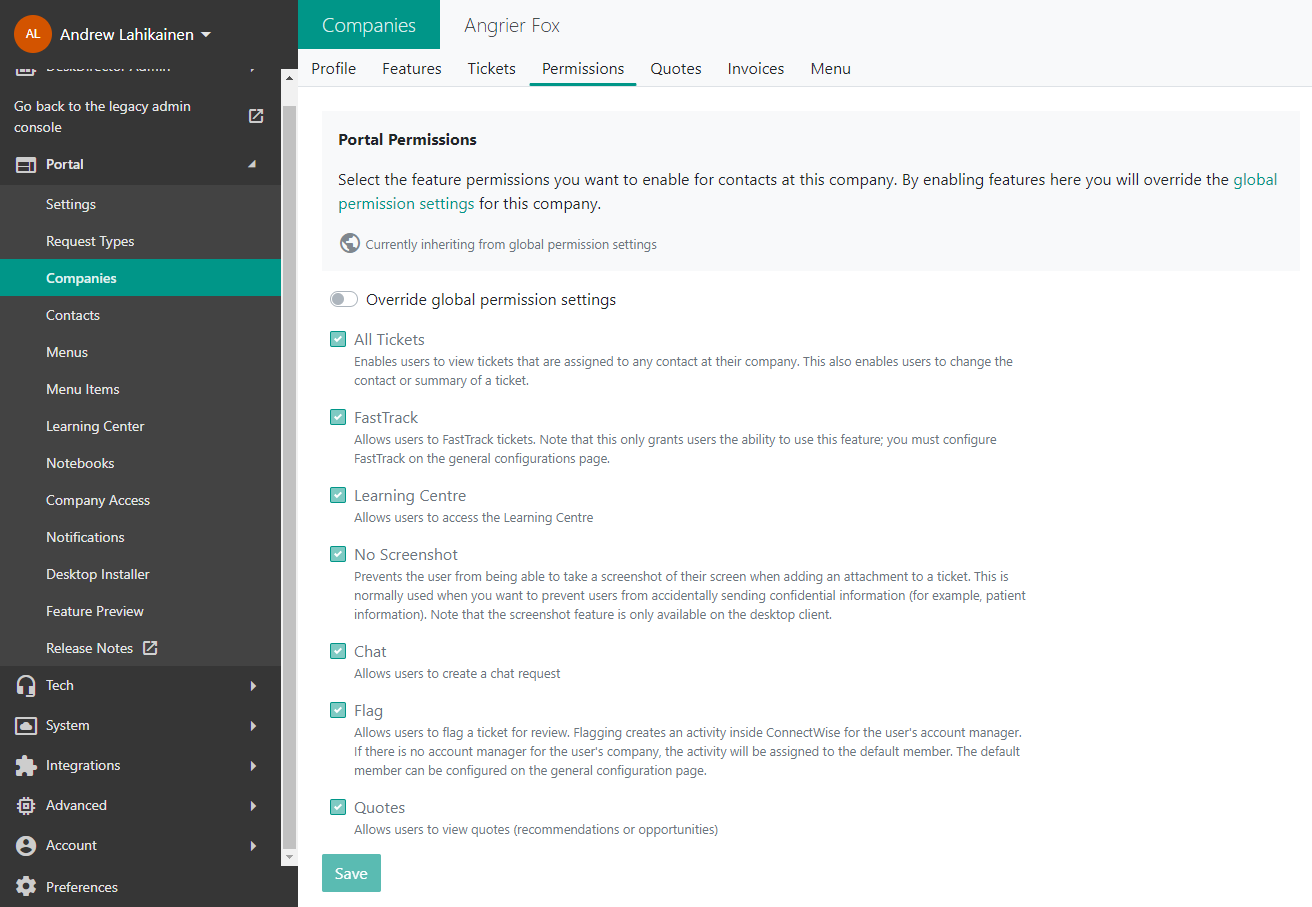1312x907 pixels.
Task: Uncheck the Learning Centre checkbox
Action: point(338,495)
